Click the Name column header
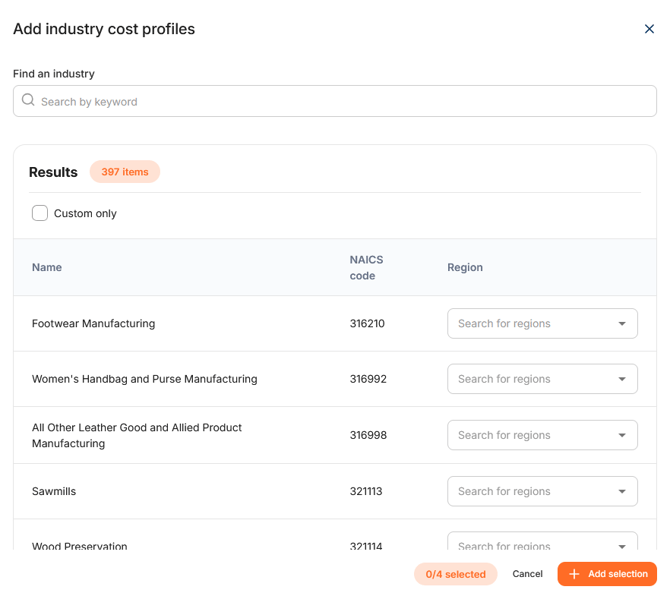 [47, 267]
